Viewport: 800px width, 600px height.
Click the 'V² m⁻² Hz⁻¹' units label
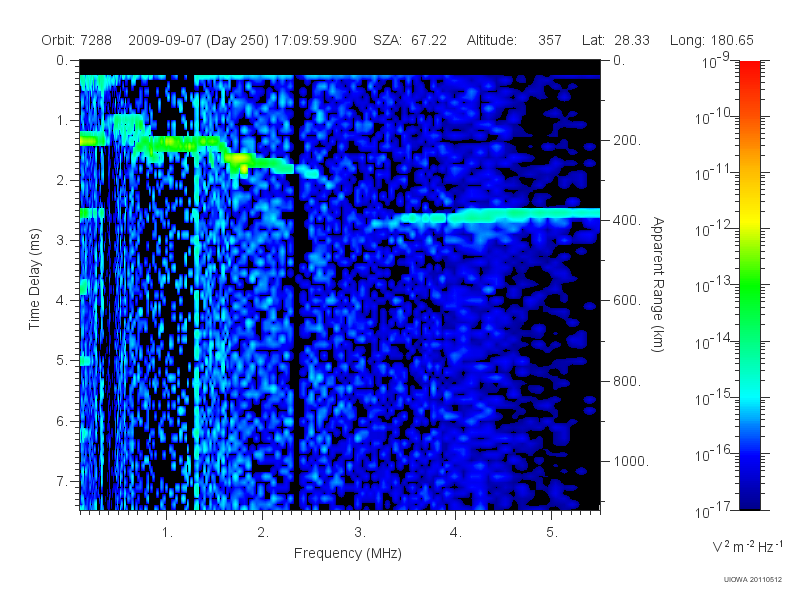(x=747, y=546)
